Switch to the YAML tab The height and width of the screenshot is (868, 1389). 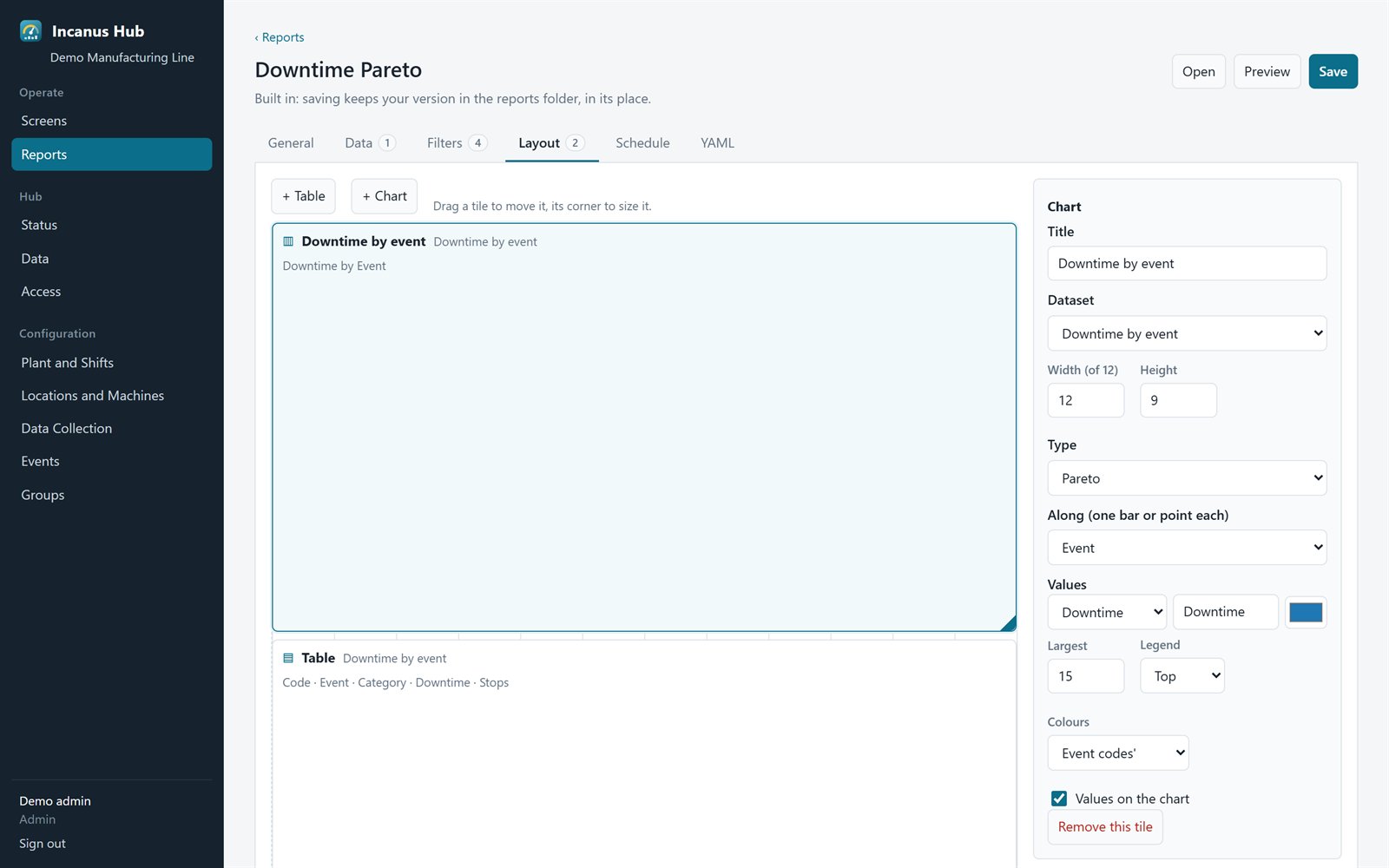click(717, 143)
